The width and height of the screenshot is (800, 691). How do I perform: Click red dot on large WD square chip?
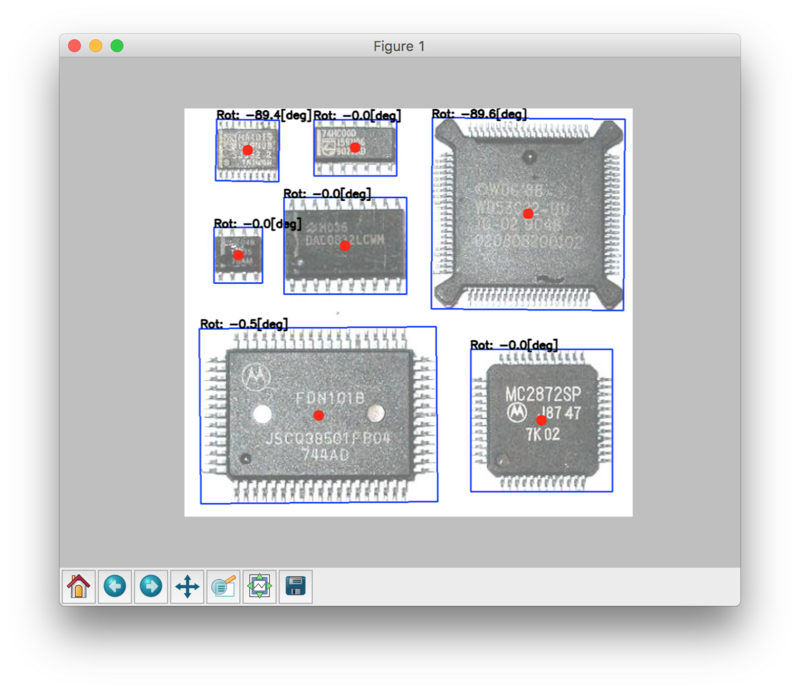(x=528, y=213)
